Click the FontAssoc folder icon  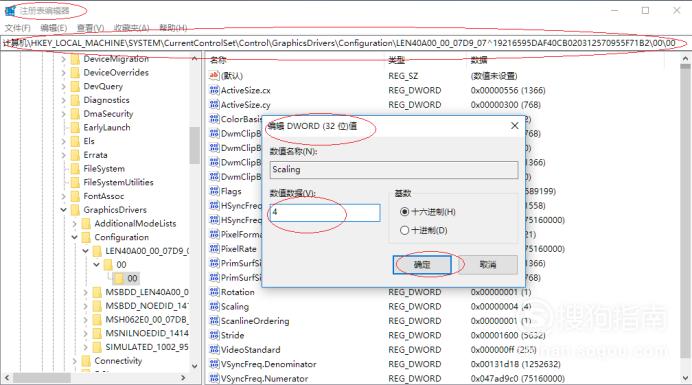point(75,196)
